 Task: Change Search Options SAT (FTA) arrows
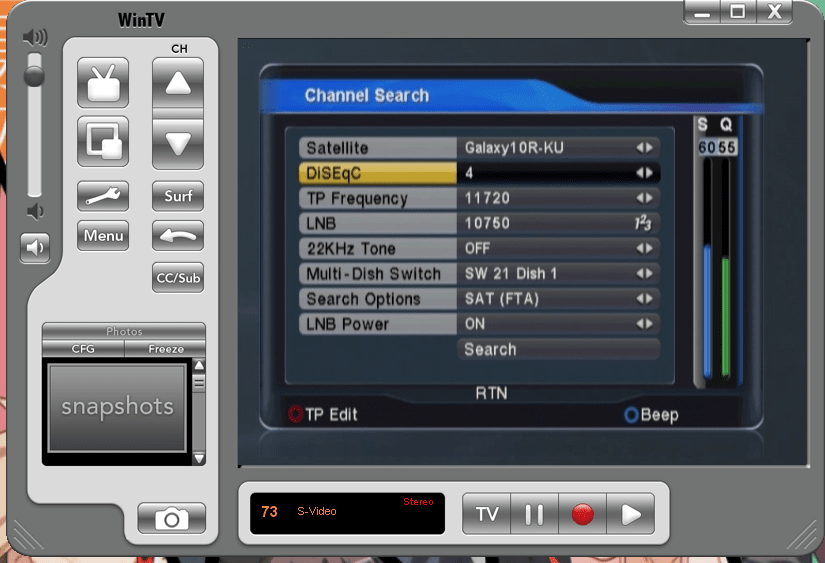645,299
